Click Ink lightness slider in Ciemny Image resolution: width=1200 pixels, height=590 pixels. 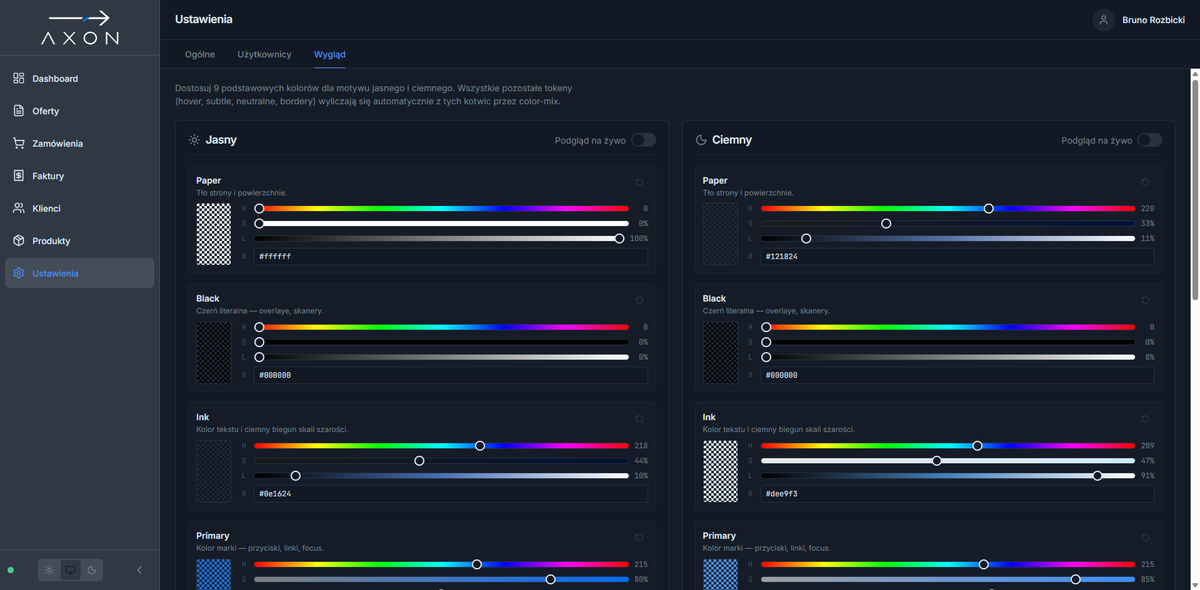(948, 476)
